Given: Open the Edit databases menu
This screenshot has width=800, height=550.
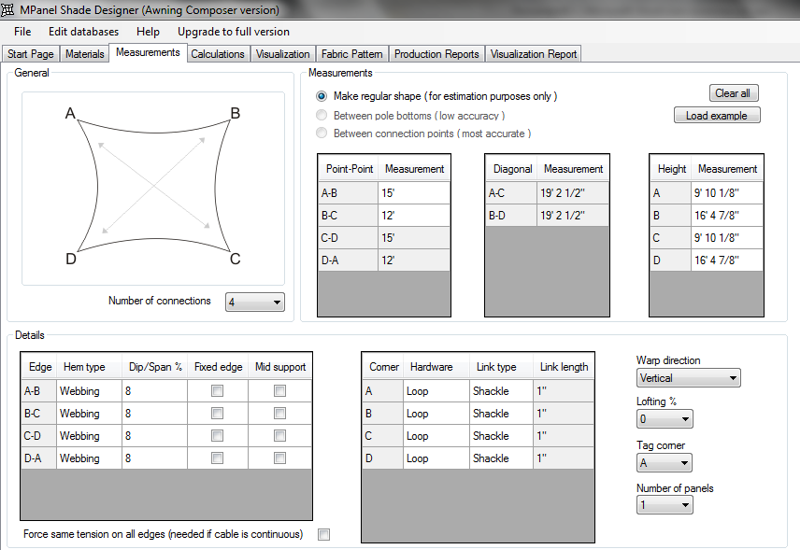Looking at the screenshot, I should click(84, 32).
